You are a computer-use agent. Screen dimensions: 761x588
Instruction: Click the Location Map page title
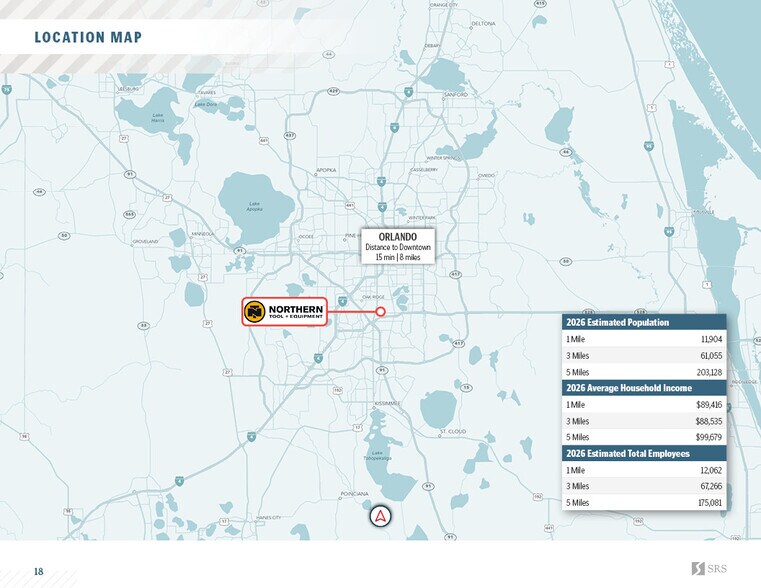[x=88, y=37]
